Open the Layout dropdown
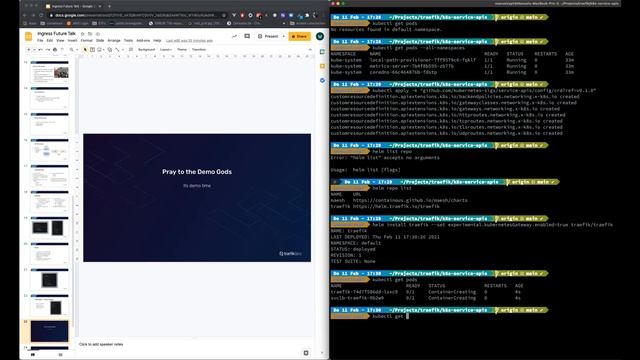The height and width of the screenshot is (360, 640). pyautogui.click(x=166, y=49)
